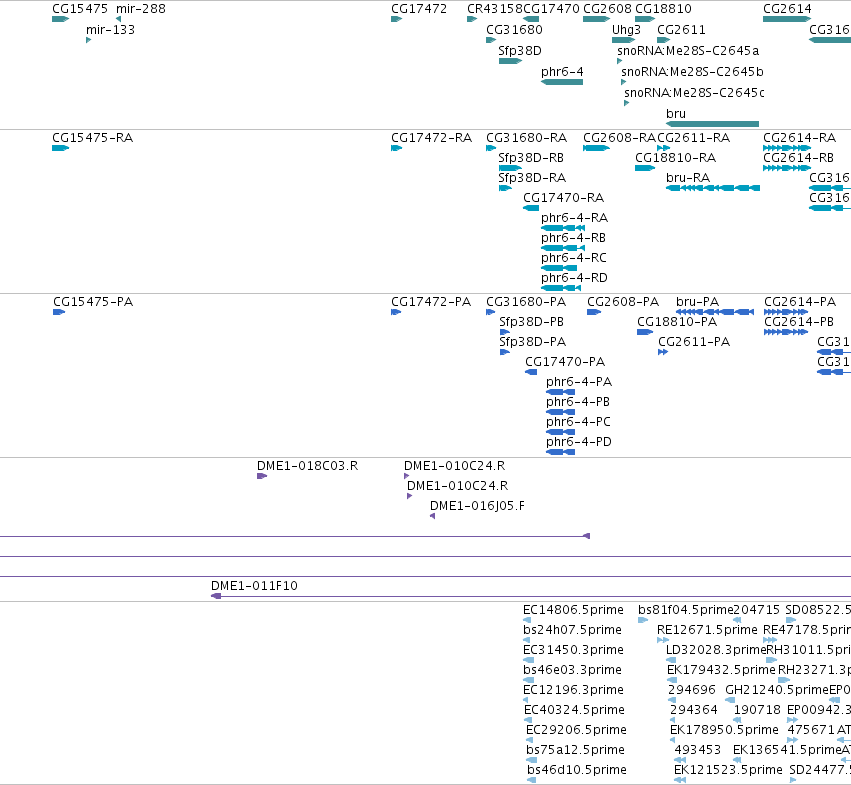The width and height of the screenshot is (851, 785).
Task: Select the CG18810-PA protein label
Action: (677, 322)
